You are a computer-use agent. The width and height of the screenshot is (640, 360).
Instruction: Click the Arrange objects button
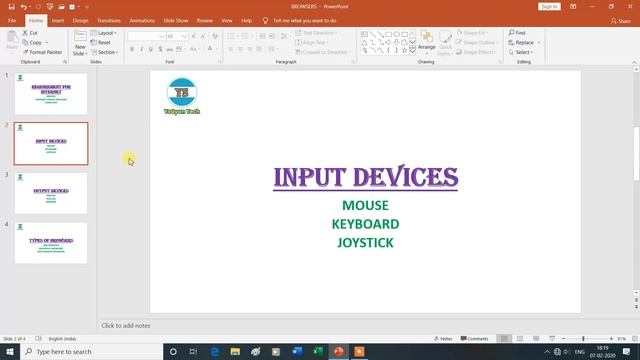pos(427,42)
